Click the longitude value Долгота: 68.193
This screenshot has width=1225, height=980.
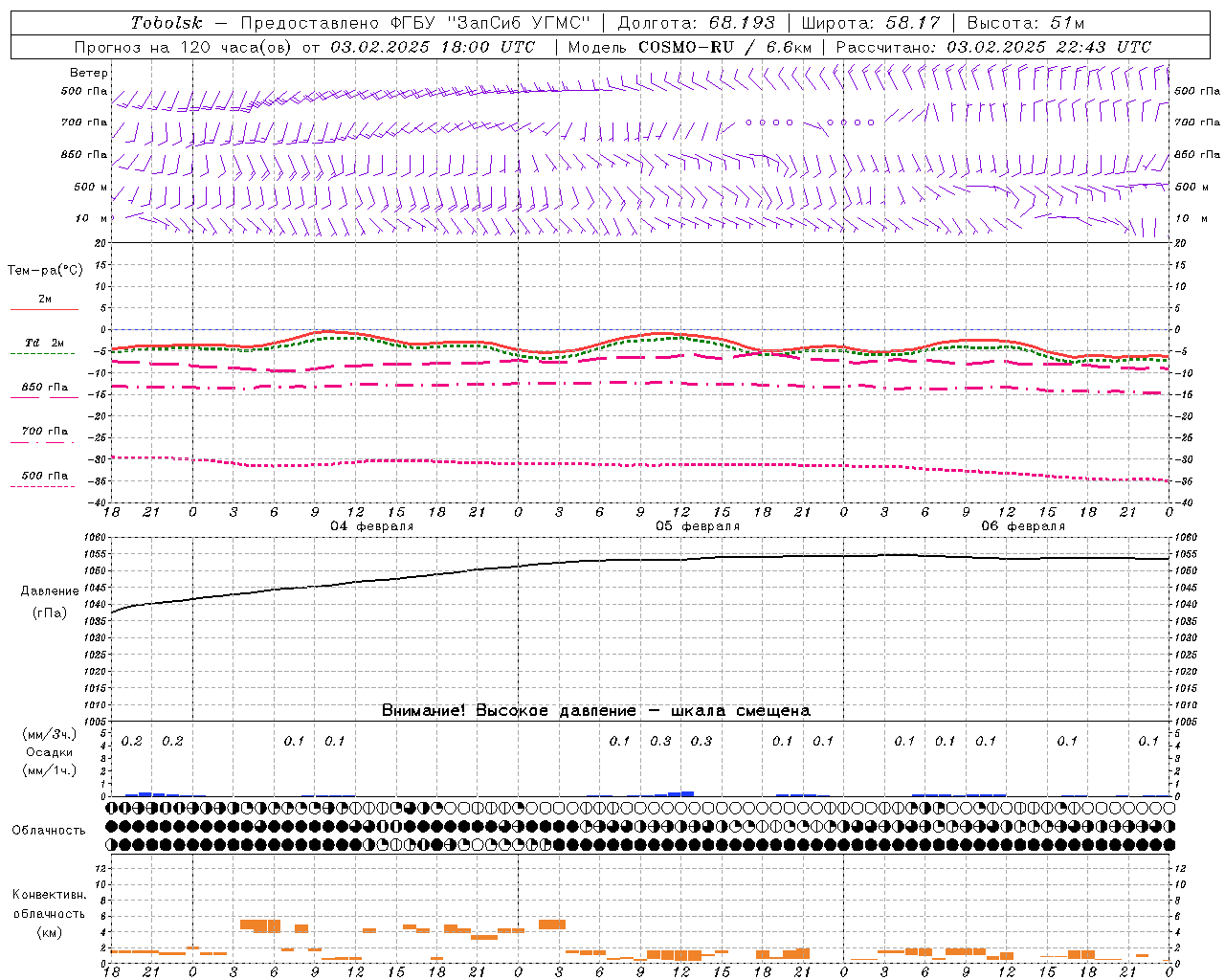click(696, 23)
